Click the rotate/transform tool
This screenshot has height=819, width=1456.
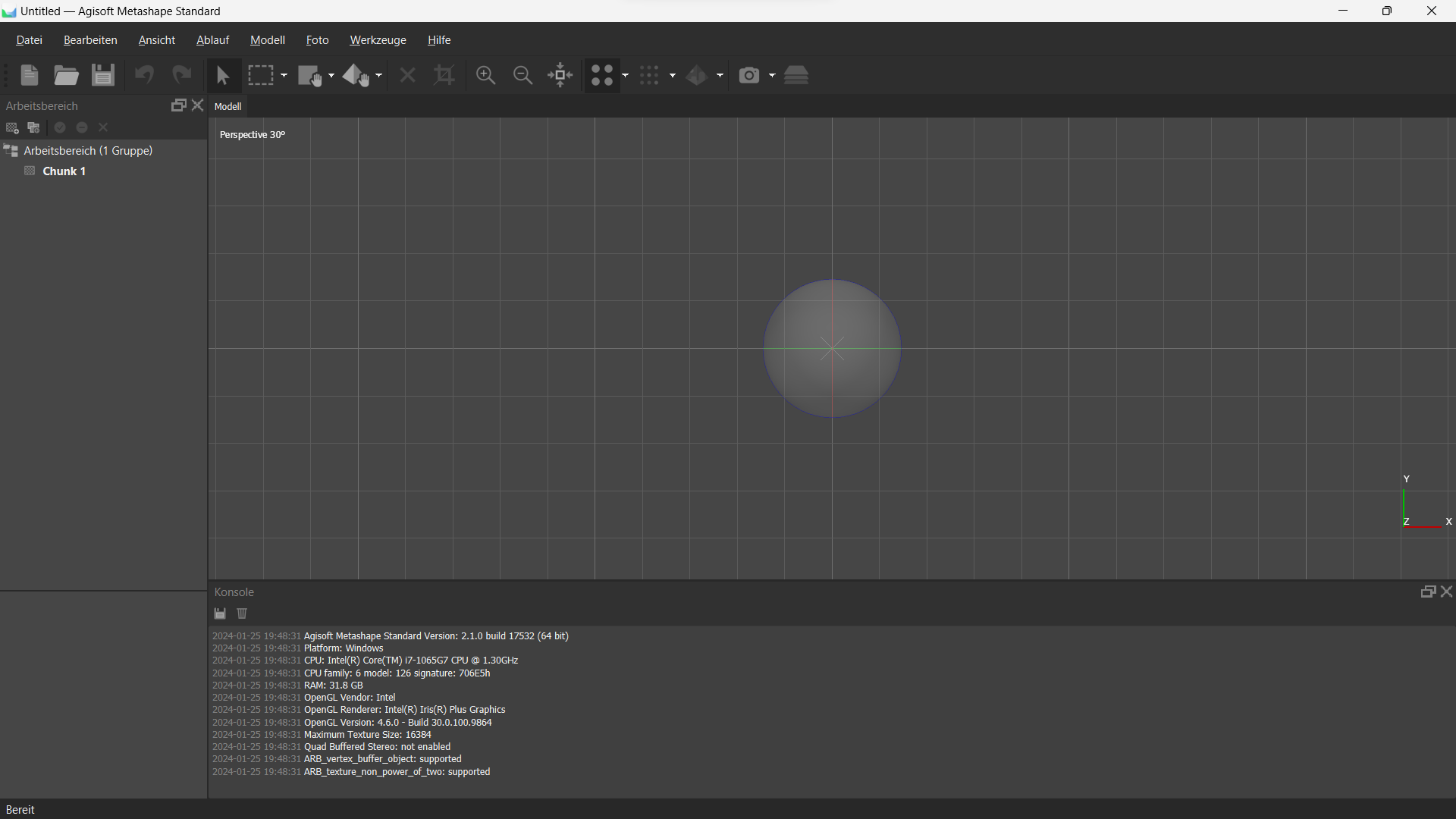tap(356, 75)
